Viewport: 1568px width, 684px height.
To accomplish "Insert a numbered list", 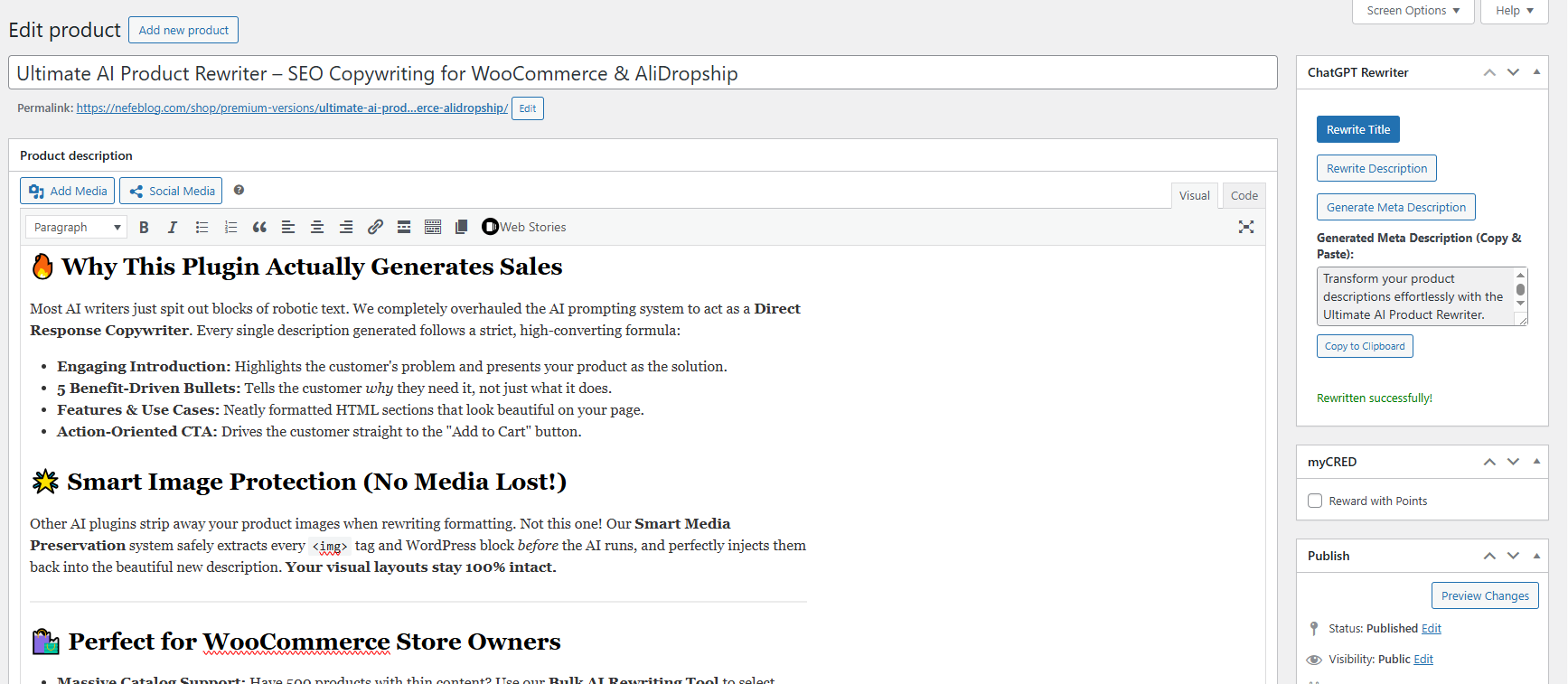I will tap(230, 228).
